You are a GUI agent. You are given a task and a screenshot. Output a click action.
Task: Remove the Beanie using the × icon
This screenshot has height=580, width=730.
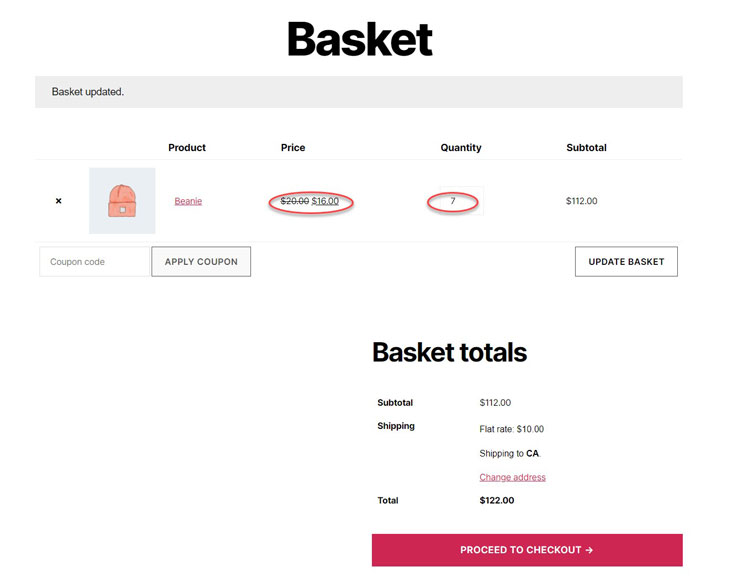(x=59, y=201)
